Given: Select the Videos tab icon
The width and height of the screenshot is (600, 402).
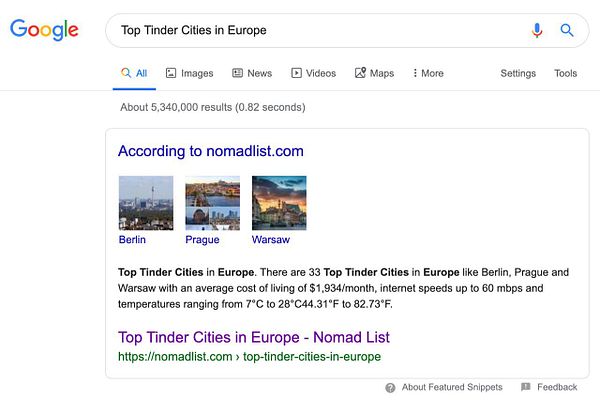Looking at the screenshot, I should [296, 73].
